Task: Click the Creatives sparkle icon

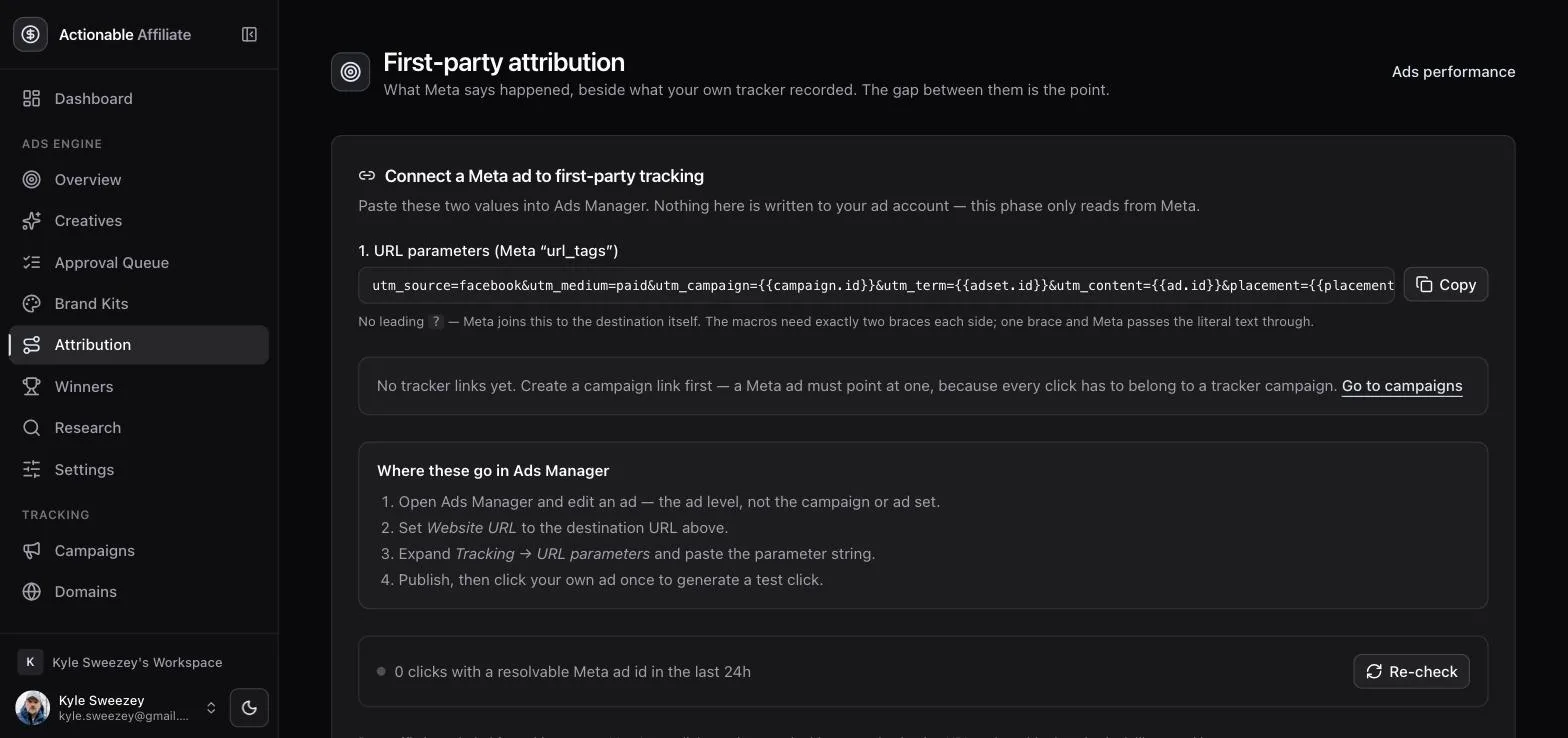Action: coord(32,221)
